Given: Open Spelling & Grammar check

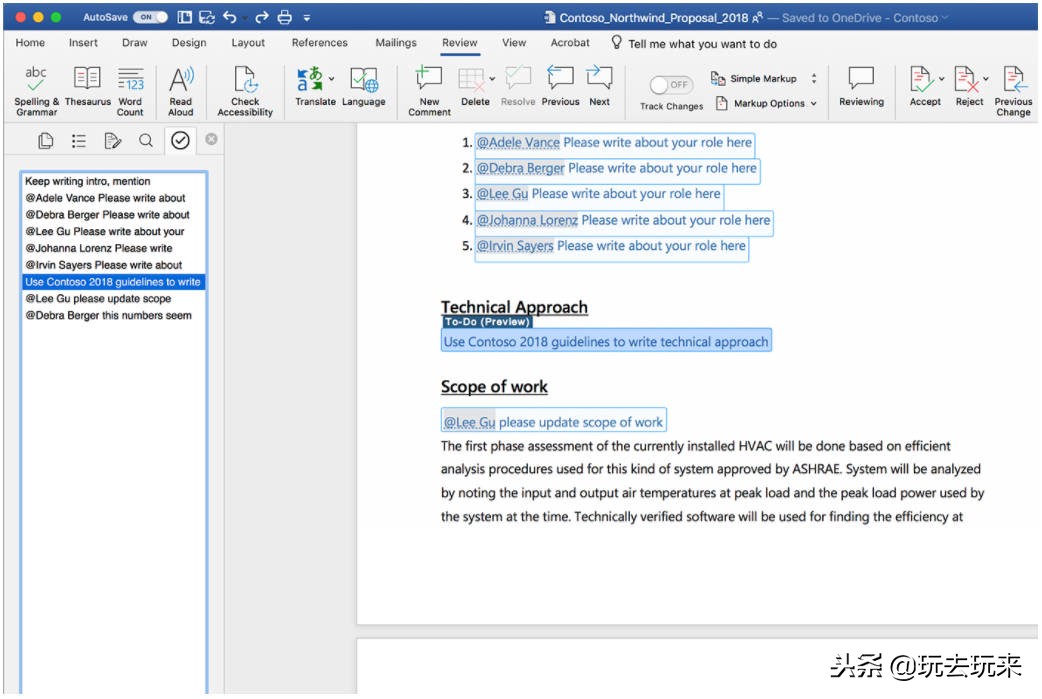Looking at the screenshot, I should coord(36,89).
